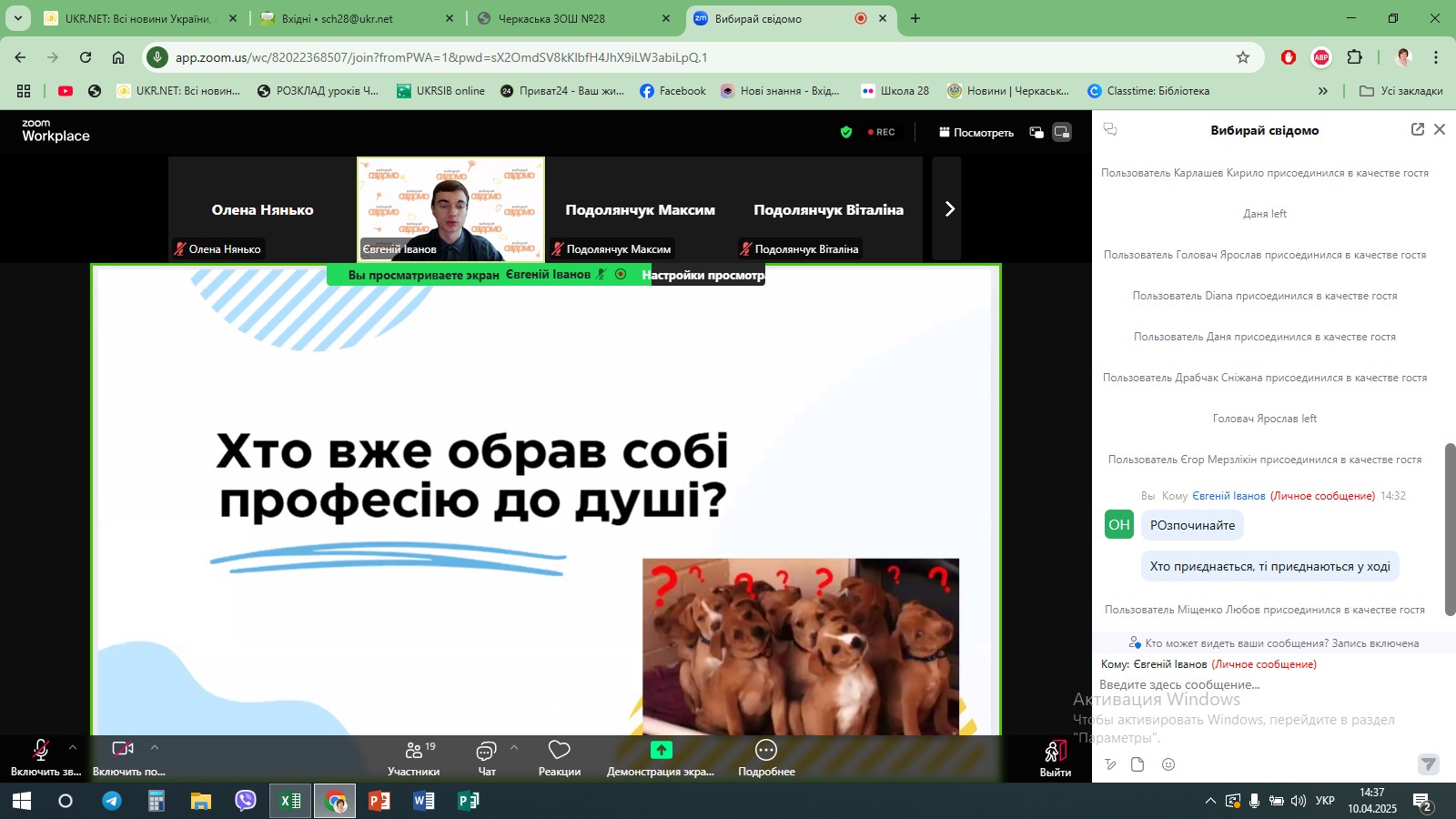Start screen sharing with green share icon

pos(661,758)
